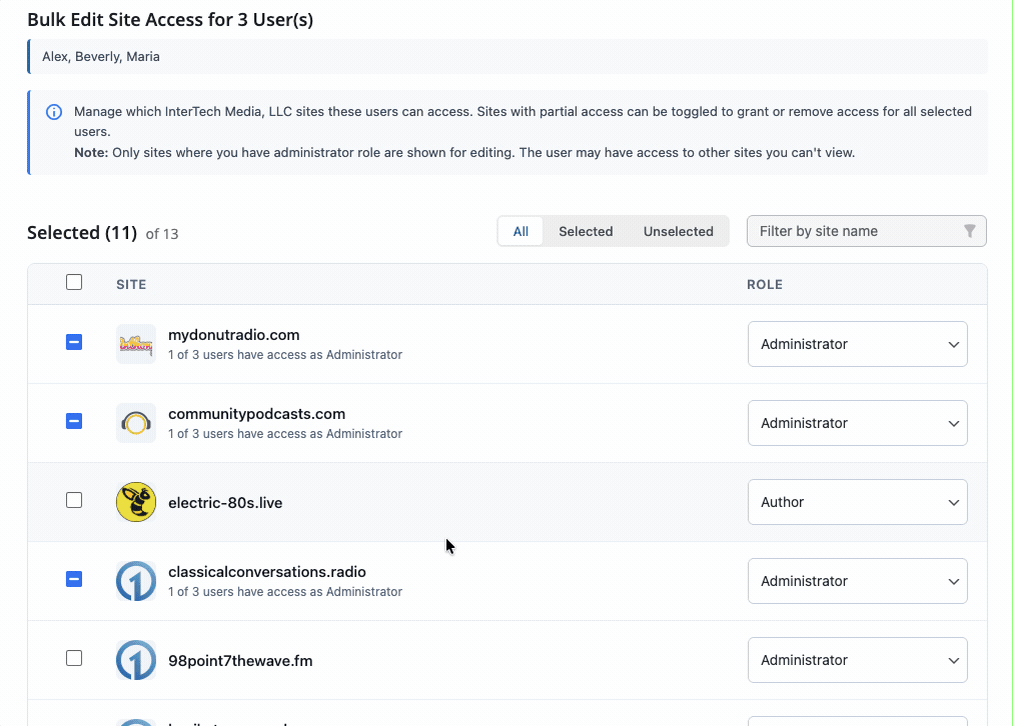1013x726 pixels.
Task: Click the communitypodcasts.com headphones logo
Action: (136, 423)
